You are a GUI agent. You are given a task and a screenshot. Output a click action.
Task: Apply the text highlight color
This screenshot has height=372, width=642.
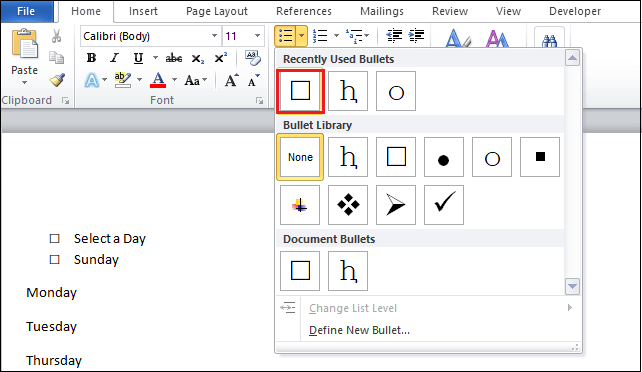click(122, 80)
